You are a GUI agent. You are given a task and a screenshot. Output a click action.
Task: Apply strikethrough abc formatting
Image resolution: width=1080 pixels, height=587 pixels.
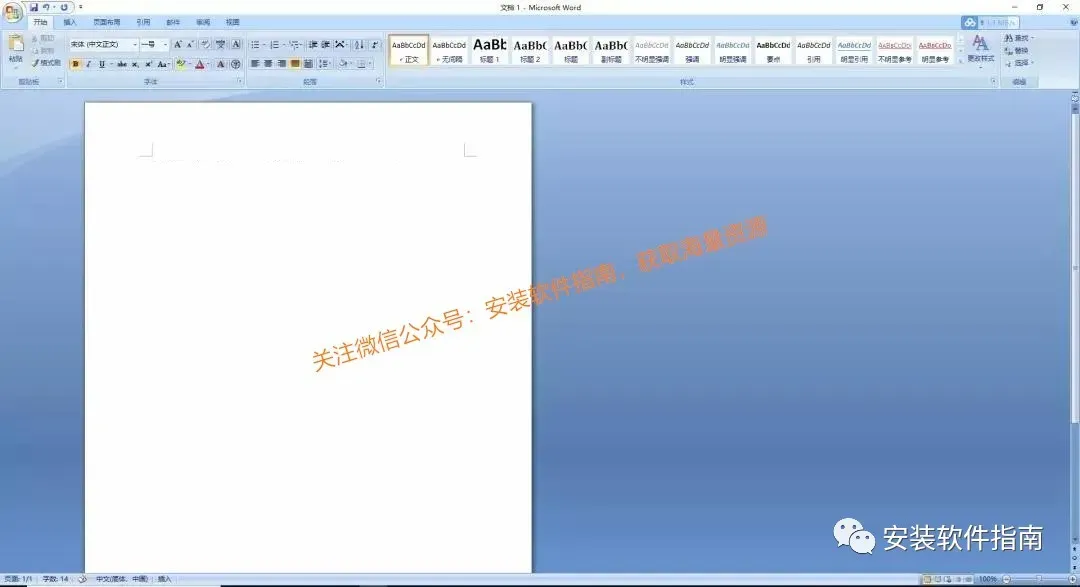tap(122, 64)
